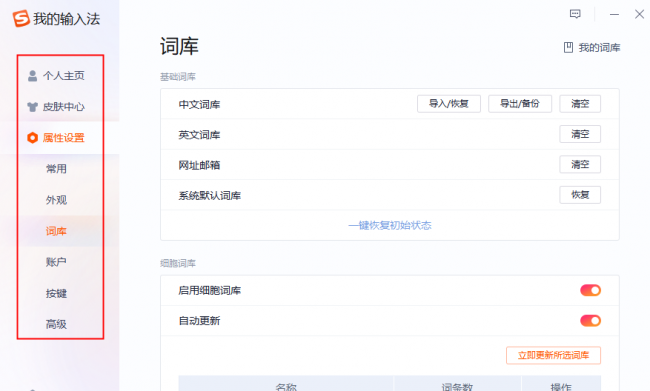Viewport: 650px width, 391px height.
Task: Switch to the 按键 settings tab
Action: tap(56, 293)
